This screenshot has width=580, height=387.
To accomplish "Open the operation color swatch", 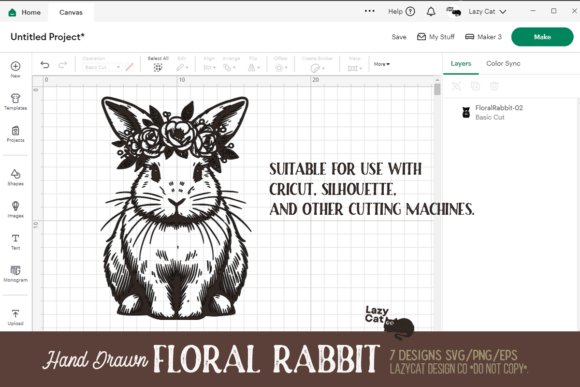I will 129,67.
